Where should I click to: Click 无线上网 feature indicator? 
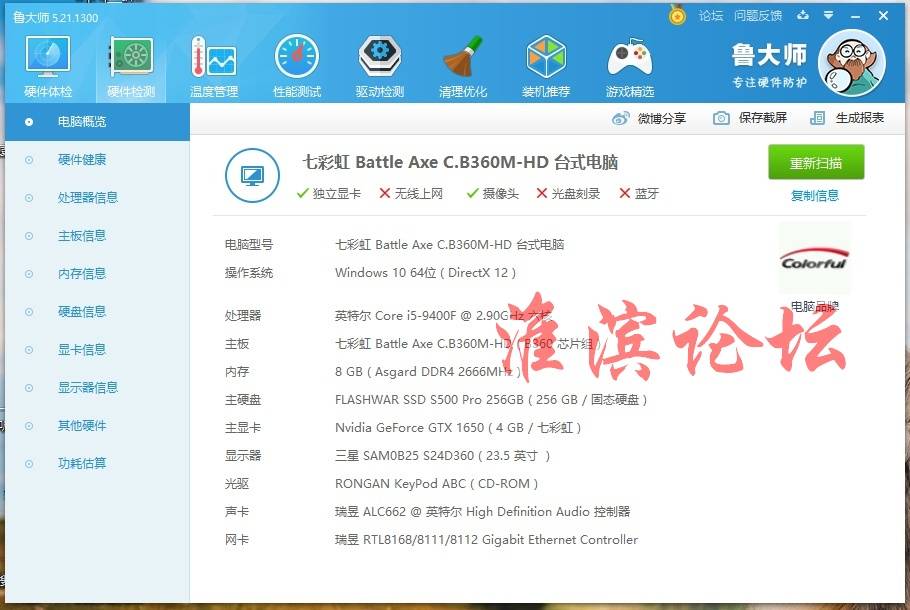coord(411,193)
